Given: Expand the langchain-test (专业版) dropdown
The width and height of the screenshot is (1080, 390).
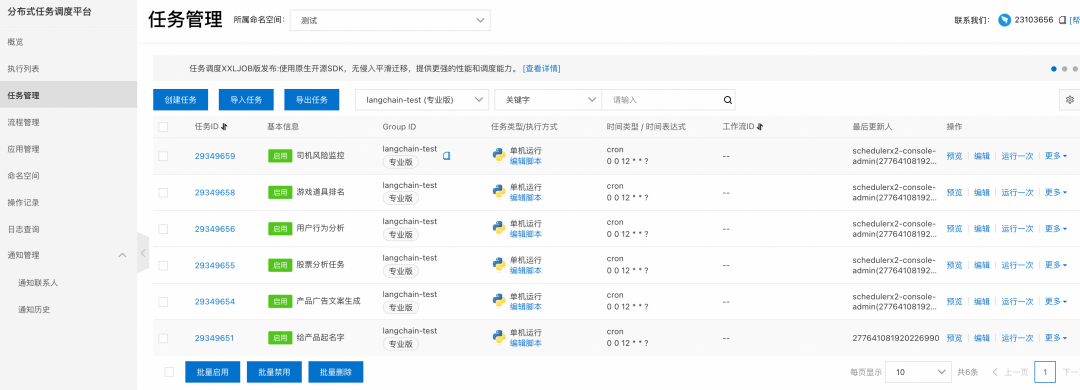Looking at the screenshot, I should 422,100.
